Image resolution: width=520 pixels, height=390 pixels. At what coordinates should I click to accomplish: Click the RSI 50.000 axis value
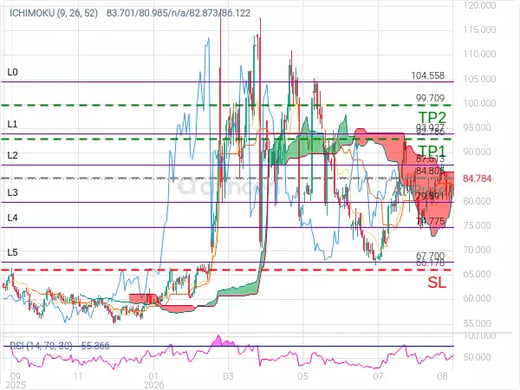coord(477,357)
